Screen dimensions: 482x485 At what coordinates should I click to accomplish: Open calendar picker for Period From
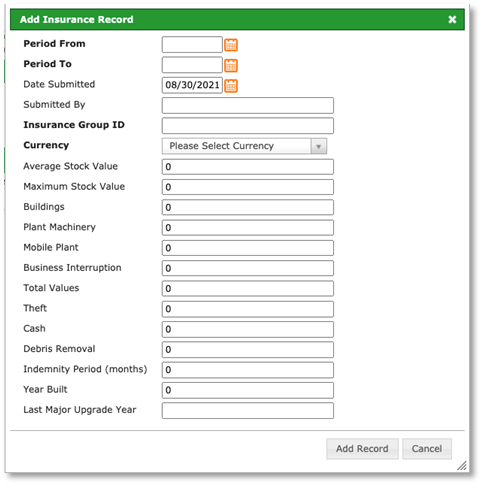coord(231,45)
